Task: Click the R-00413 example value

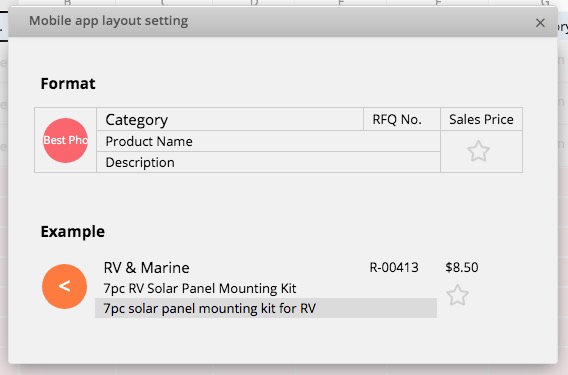Action: click(x=394, y=267)
